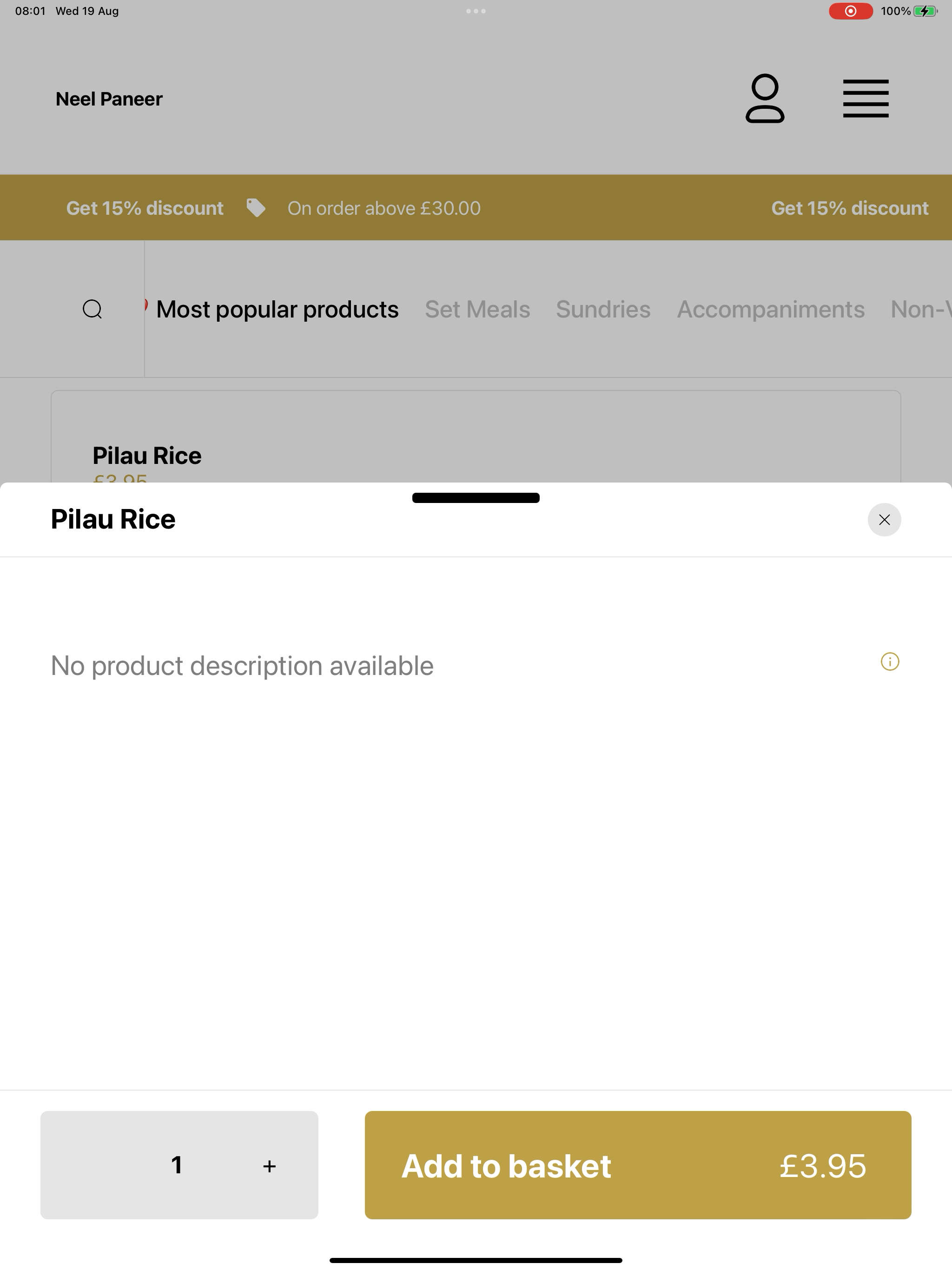Add Pilau Rice to basket
The image size is (952, 1270).
pos(638,1165)
